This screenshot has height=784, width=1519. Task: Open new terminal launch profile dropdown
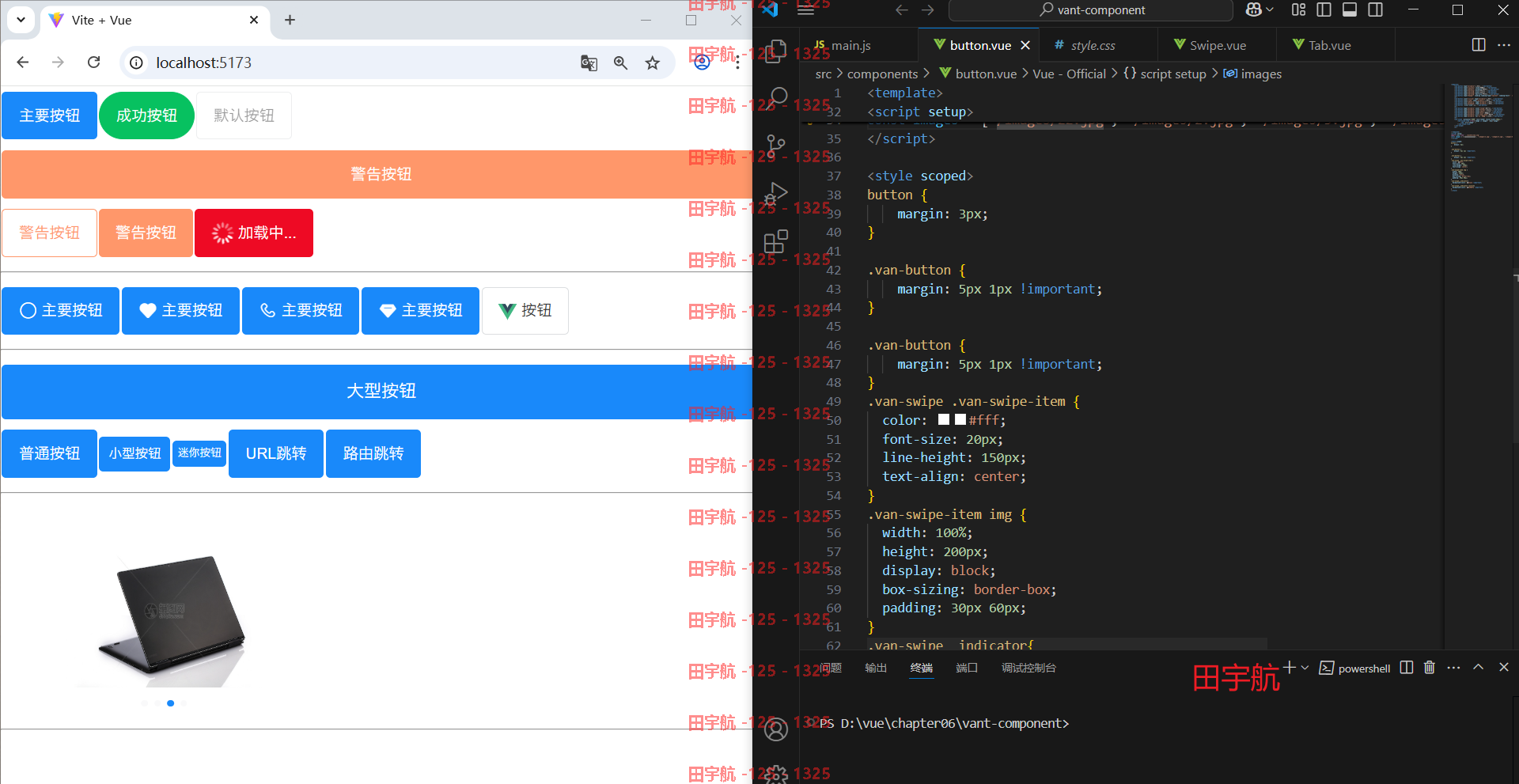1305,668
